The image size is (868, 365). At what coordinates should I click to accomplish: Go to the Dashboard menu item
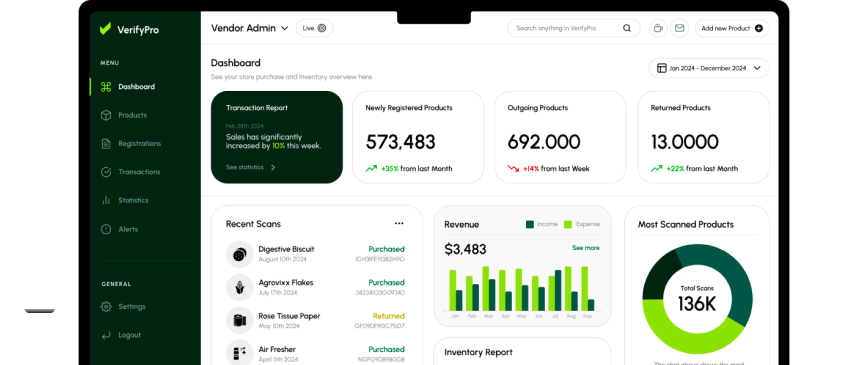(136, 87)
